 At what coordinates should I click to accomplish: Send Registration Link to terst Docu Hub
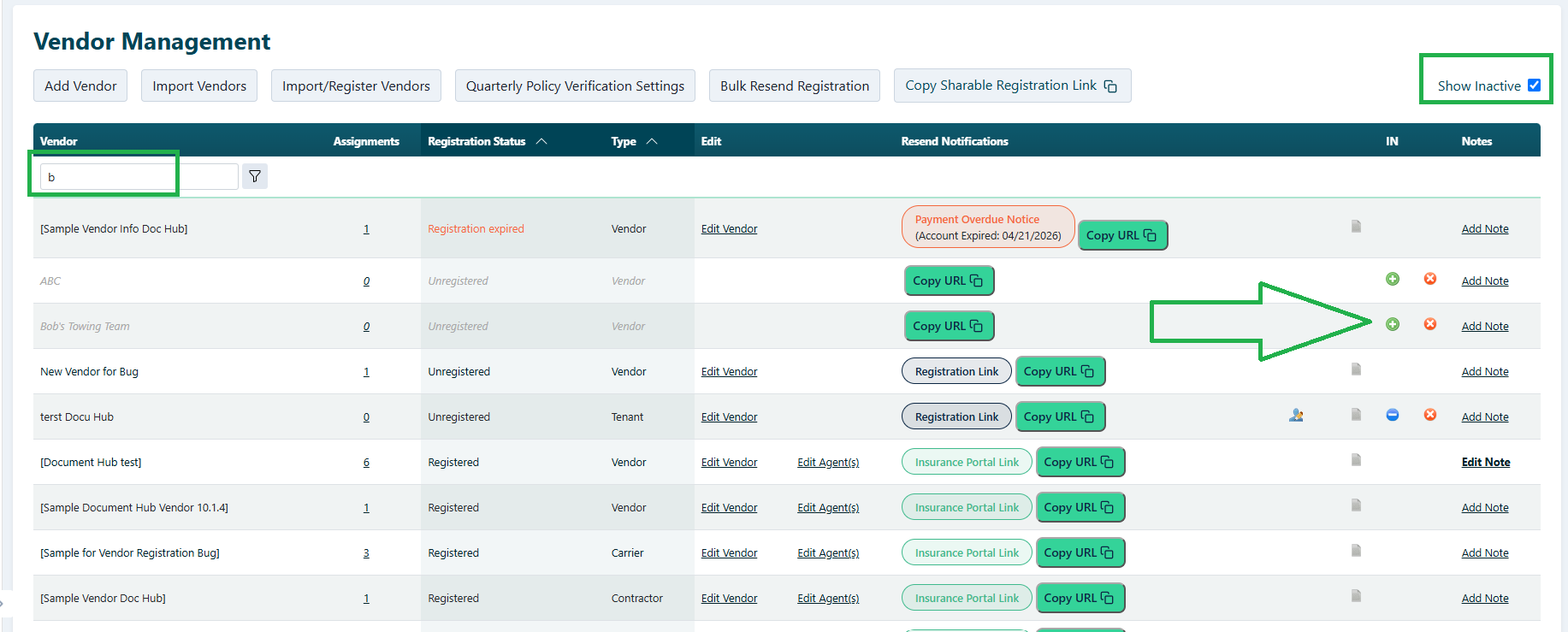click(x=956, y=416)
